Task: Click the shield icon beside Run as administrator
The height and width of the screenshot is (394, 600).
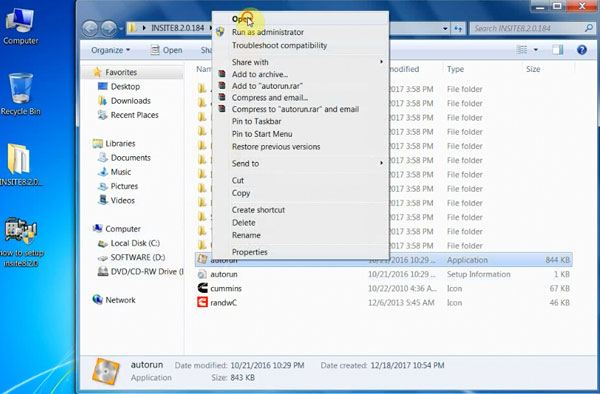Action: point(220,32)
